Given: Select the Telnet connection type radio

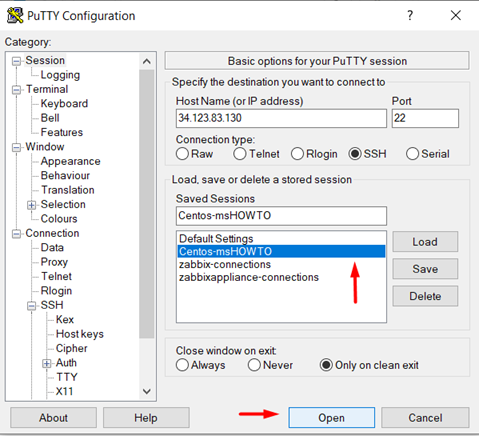Looking at the screenshot, I should (240, 154).
